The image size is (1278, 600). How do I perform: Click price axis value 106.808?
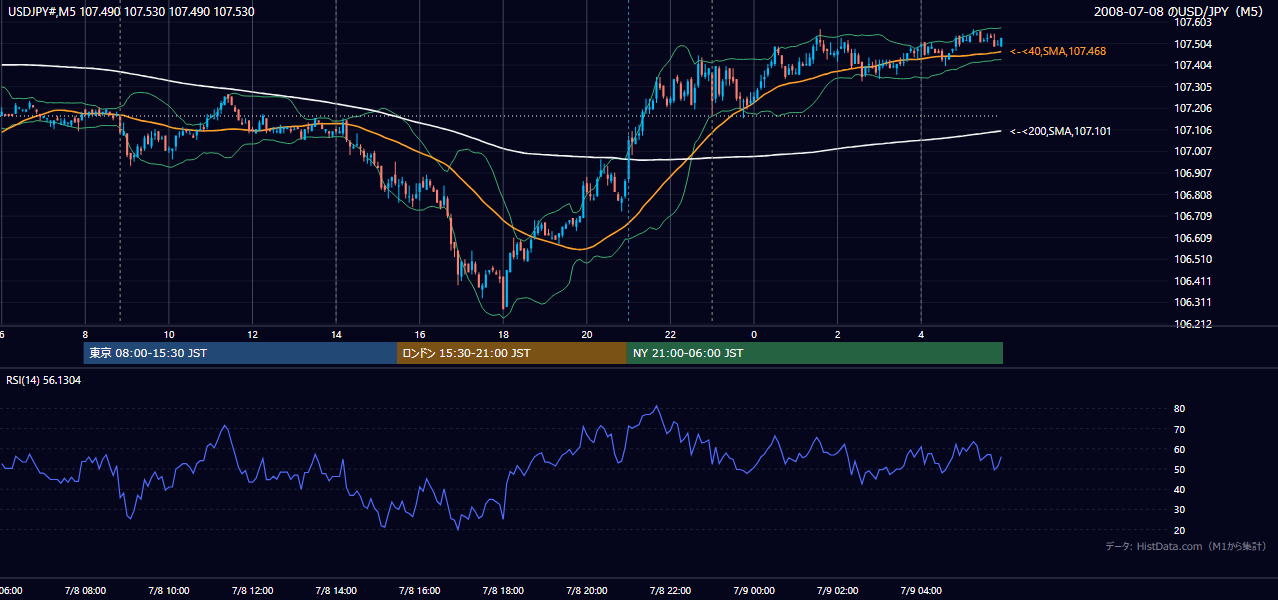[x=1193, y=195]
